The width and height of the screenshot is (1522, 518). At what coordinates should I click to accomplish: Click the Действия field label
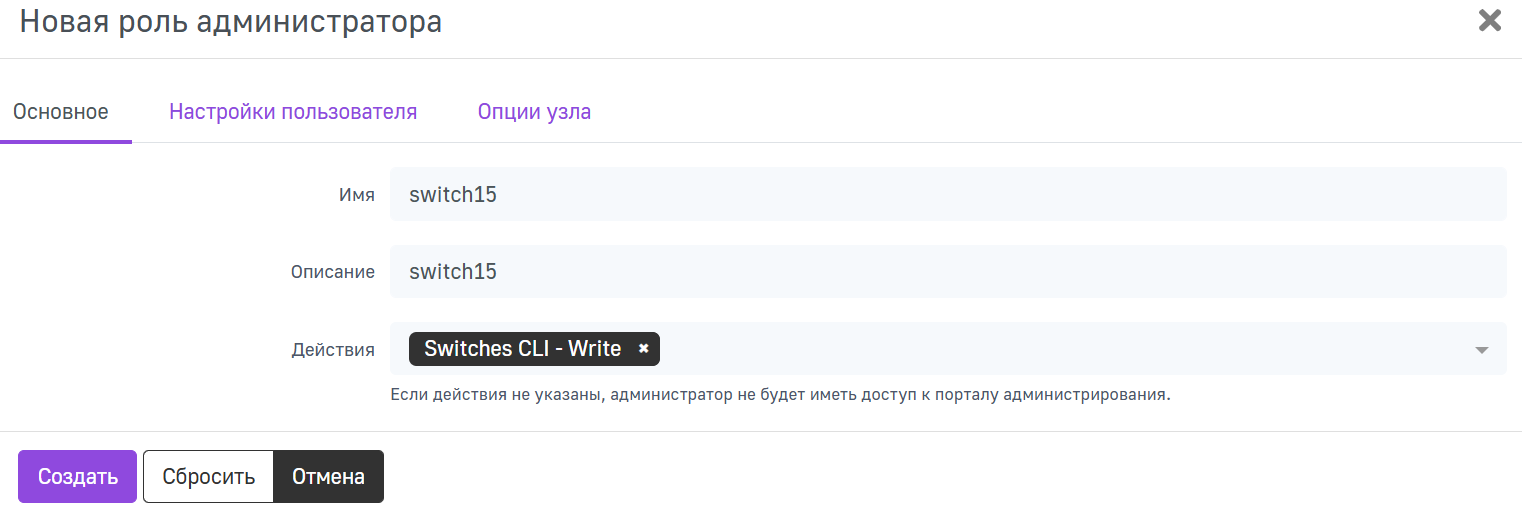(x=333, y=350)
